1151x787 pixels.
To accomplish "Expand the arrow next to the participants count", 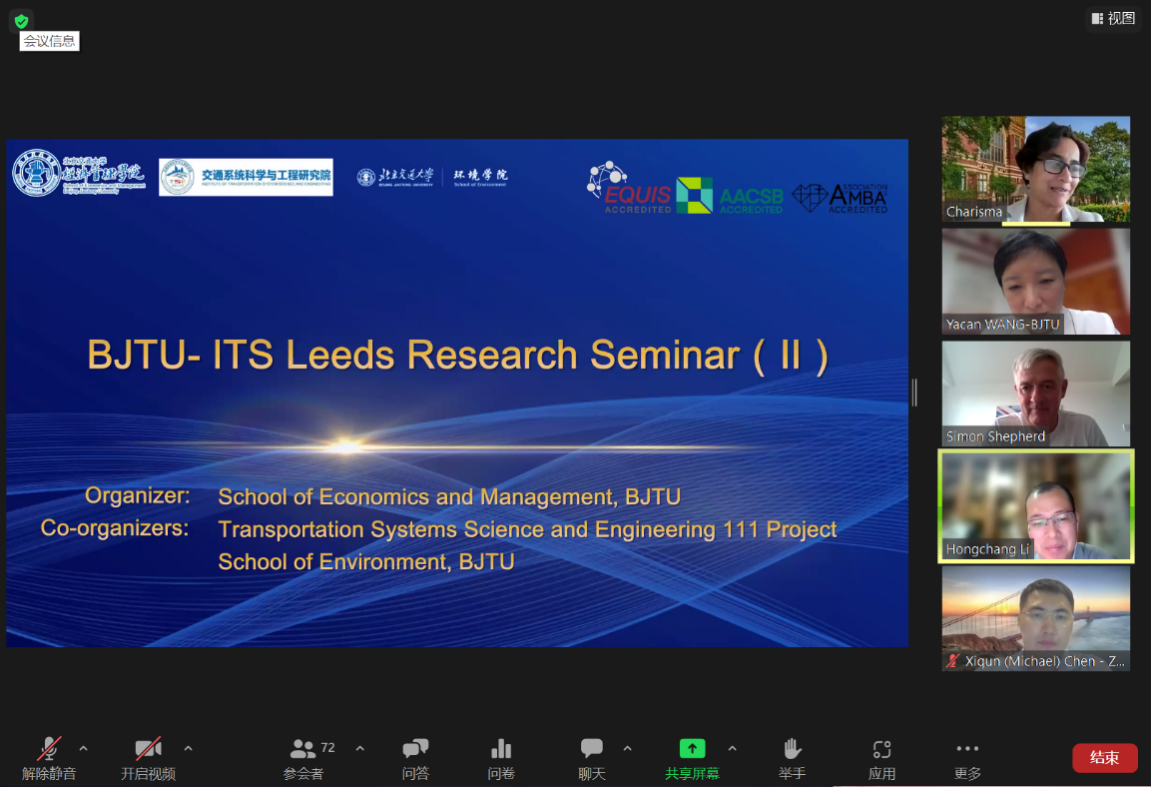I will 360,748.
